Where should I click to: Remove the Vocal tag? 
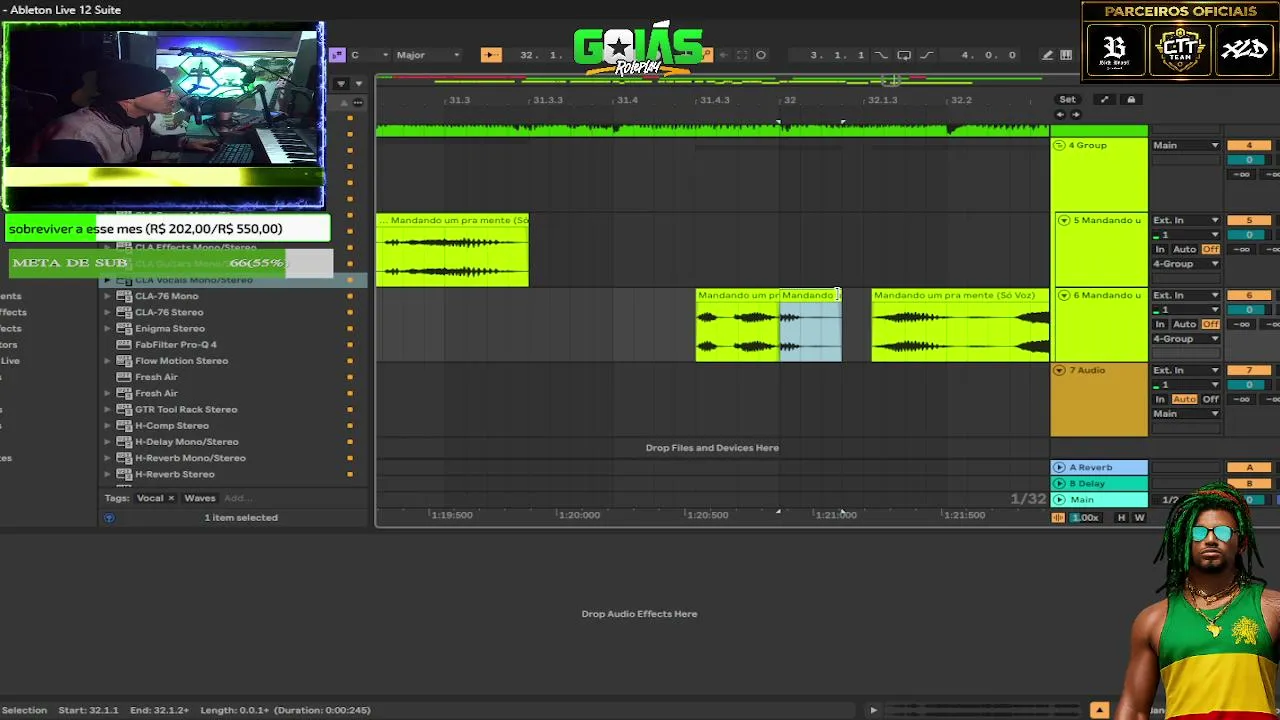pos(171,498)
